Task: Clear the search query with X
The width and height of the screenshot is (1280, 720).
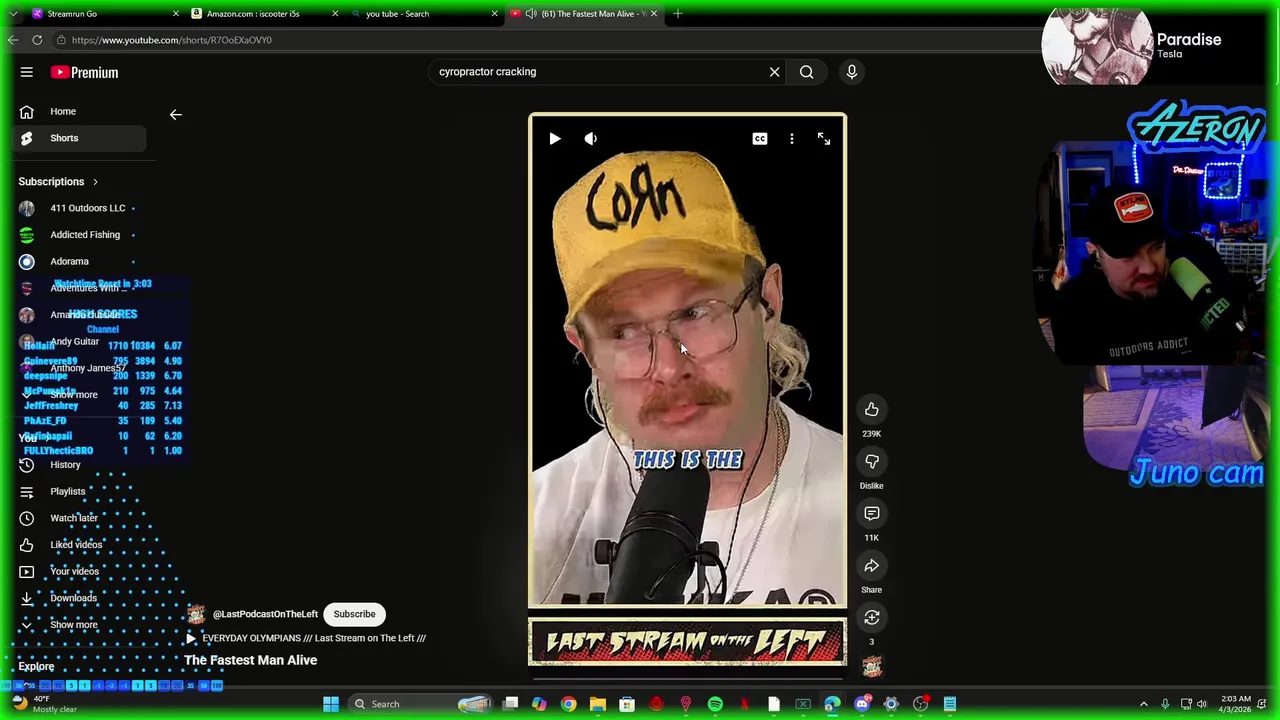Action: (774, 72)
